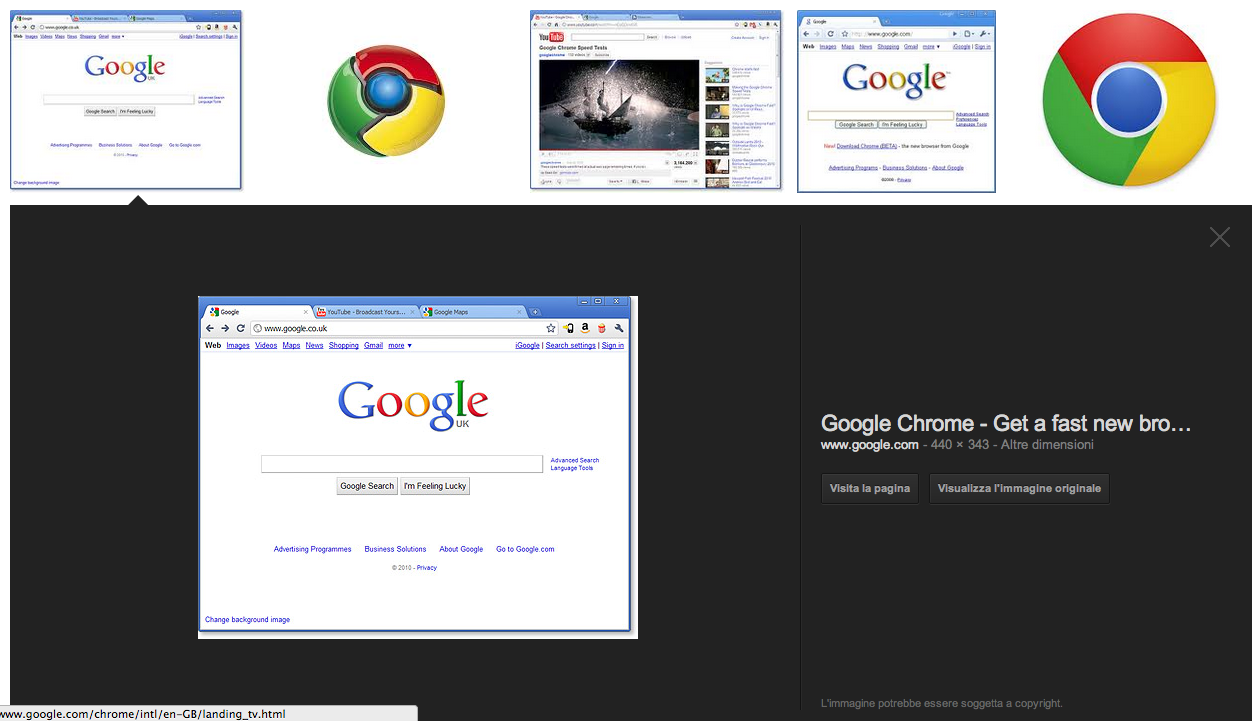Click the Amazon extension icon in preview
This screenshot has width=1260, height=721.
(585, 328)
